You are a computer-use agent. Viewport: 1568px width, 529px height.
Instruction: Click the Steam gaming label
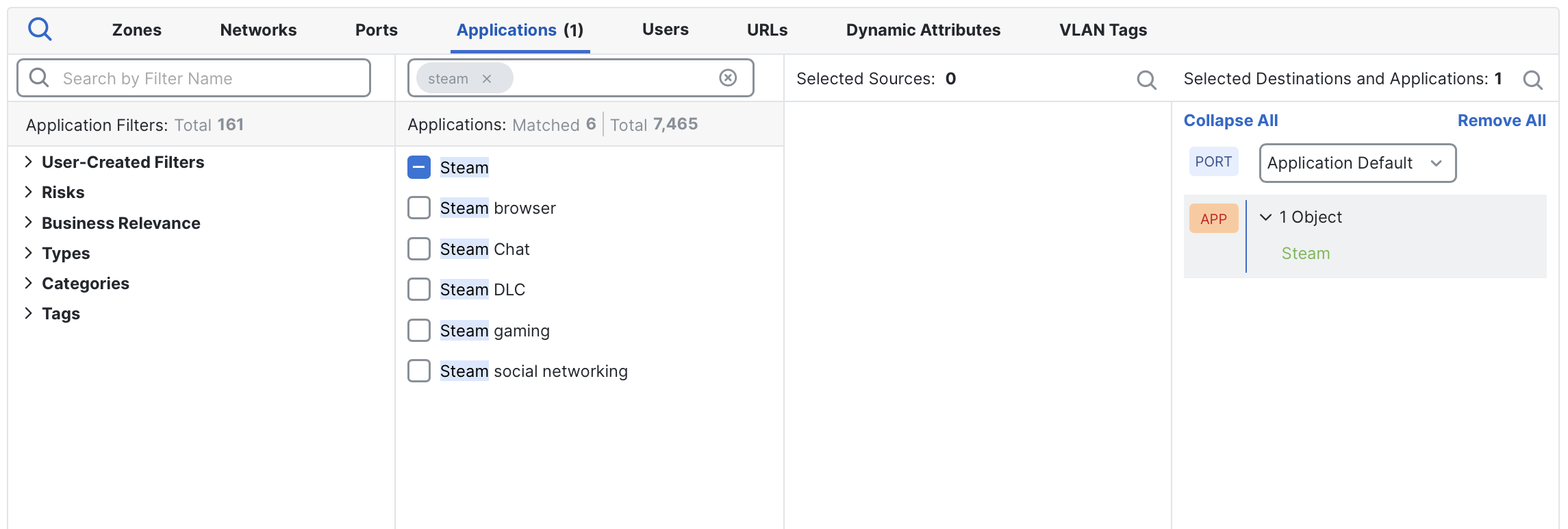[x=494, y=331]
